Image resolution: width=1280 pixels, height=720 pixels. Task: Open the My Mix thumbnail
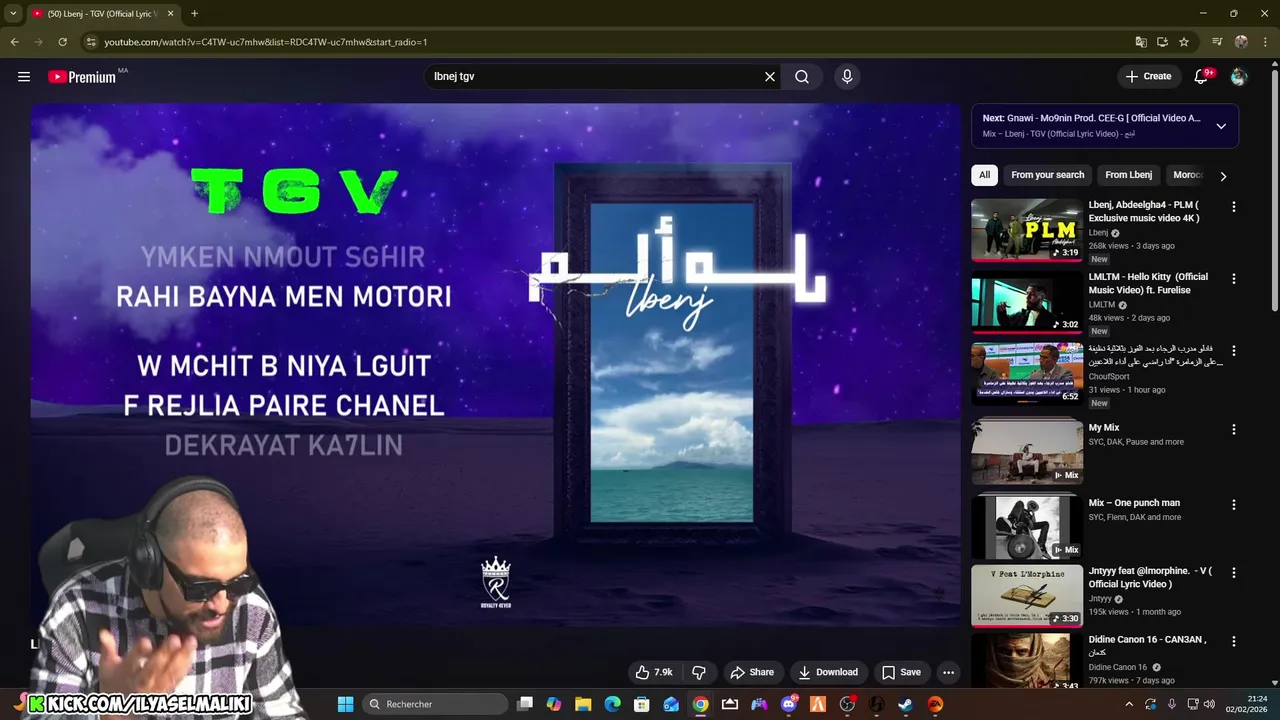point(1027,453)
